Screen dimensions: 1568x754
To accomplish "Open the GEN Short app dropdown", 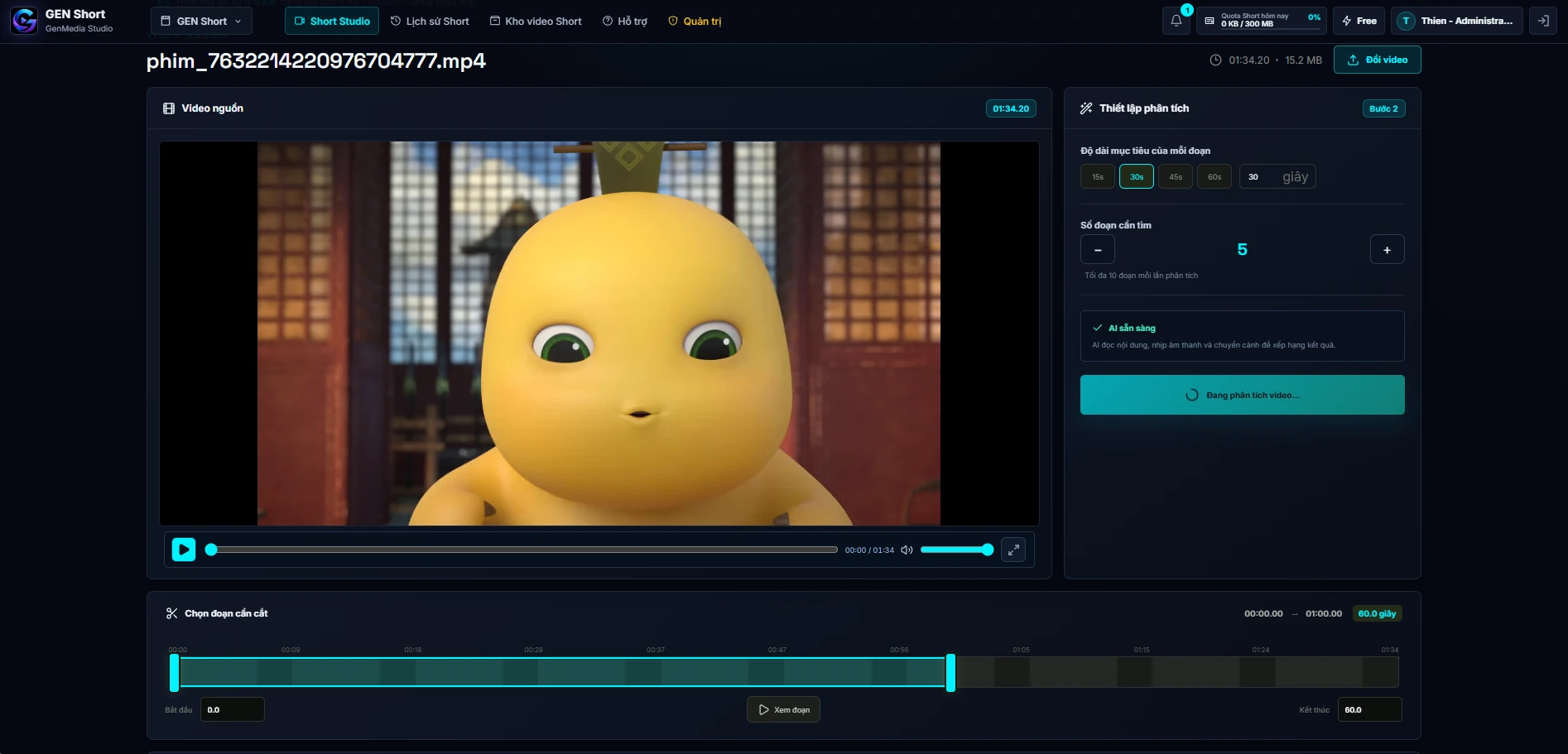I will point(201,21).
